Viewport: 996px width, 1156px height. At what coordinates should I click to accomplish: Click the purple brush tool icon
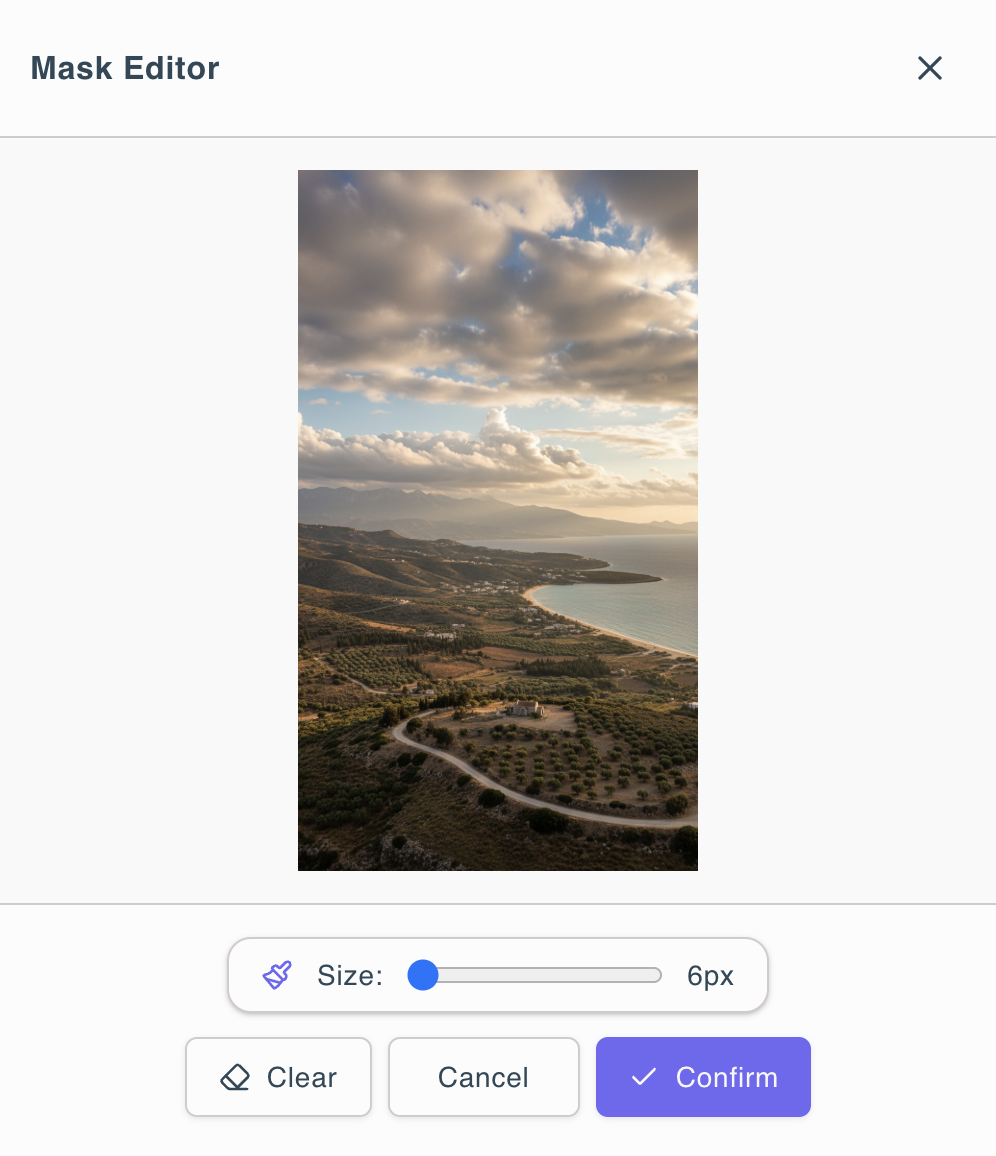point(277,975)
